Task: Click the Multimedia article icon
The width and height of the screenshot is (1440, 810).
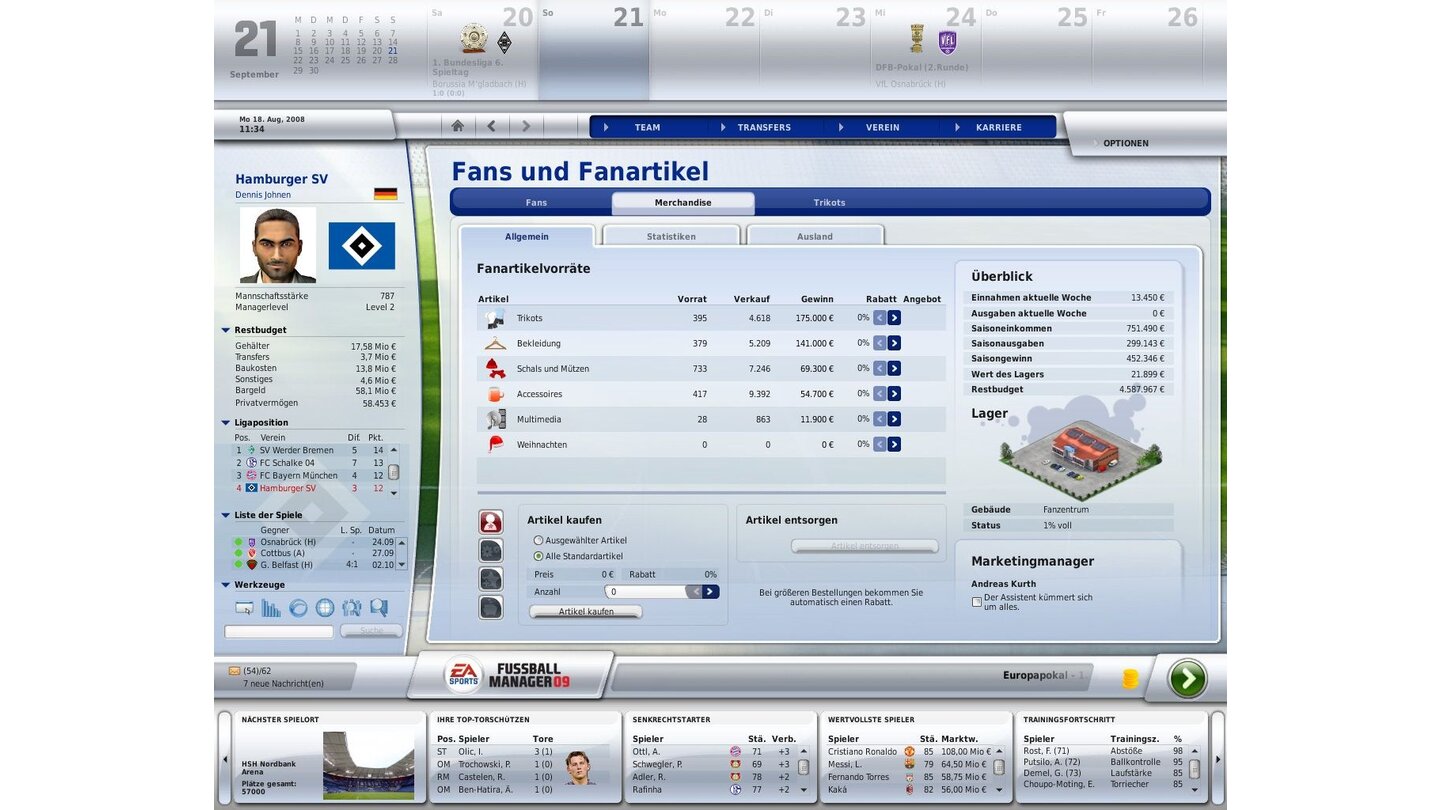Action: coord(495,419)
